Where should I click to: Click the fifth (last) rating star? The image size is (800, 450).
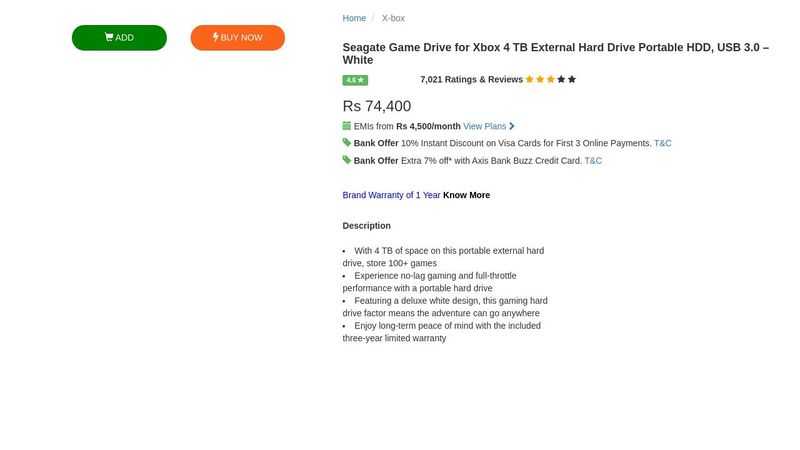pyautogui.click(x=572, y=79)
